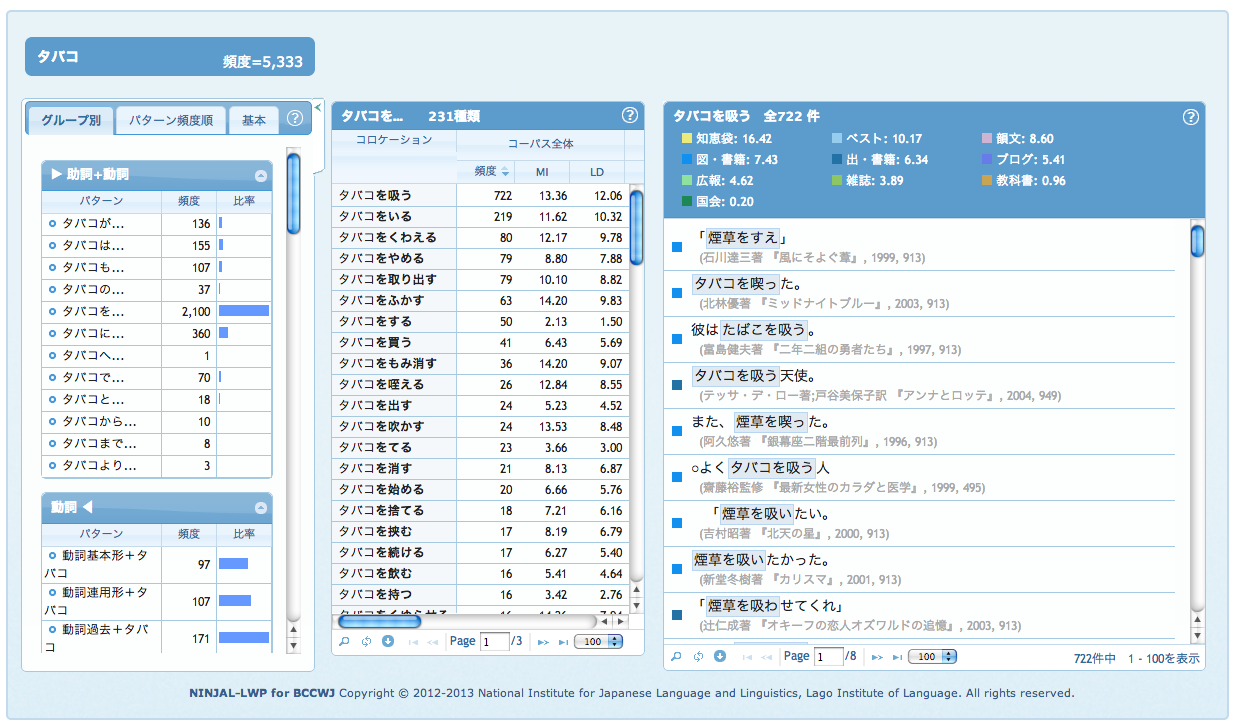Go to next page in collocation panel pager
This screenshot has width=1235, height=728.
(x=543, y=641)
